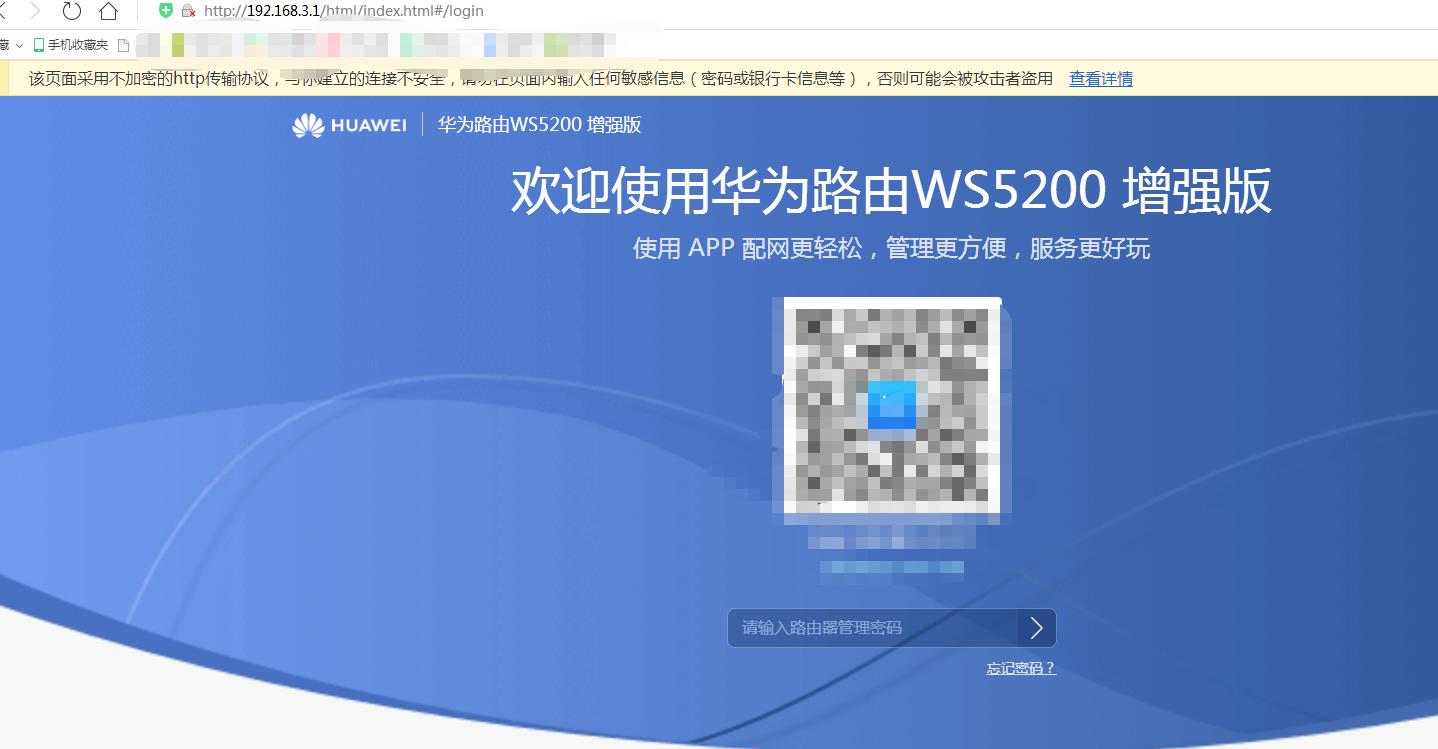
Task: Click the page refresh icon
Action: point(70,12)
